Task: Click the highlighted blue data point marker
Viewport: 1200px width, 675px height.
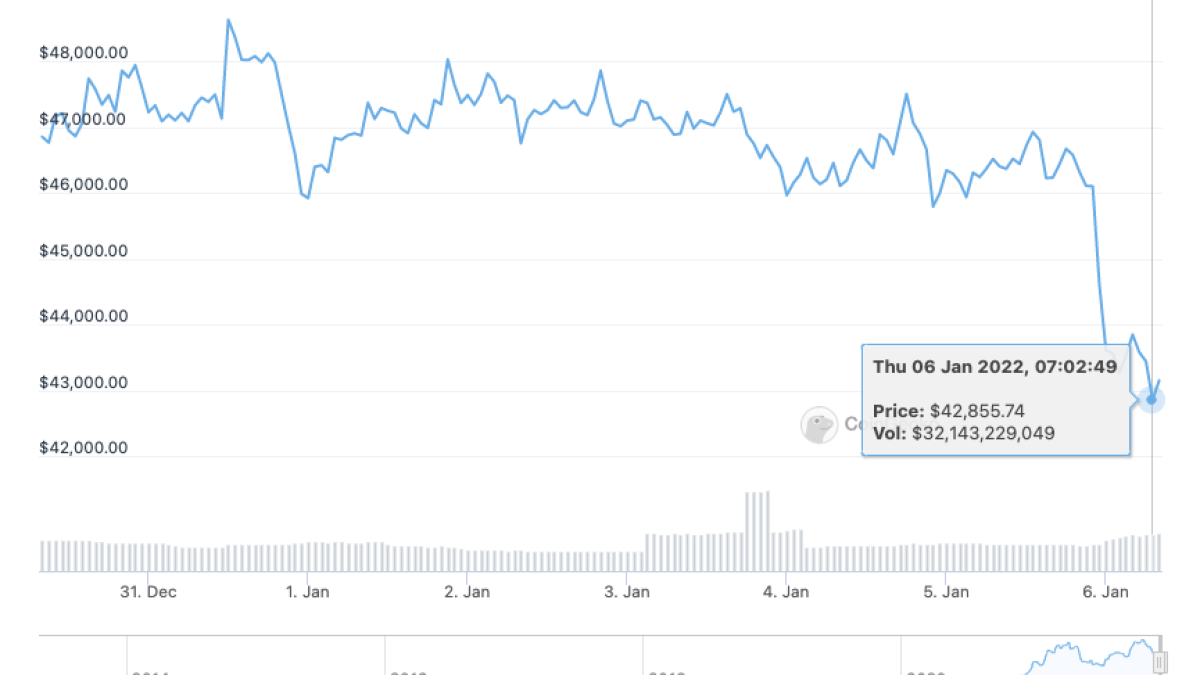Action: click(x=1151, y=400)
